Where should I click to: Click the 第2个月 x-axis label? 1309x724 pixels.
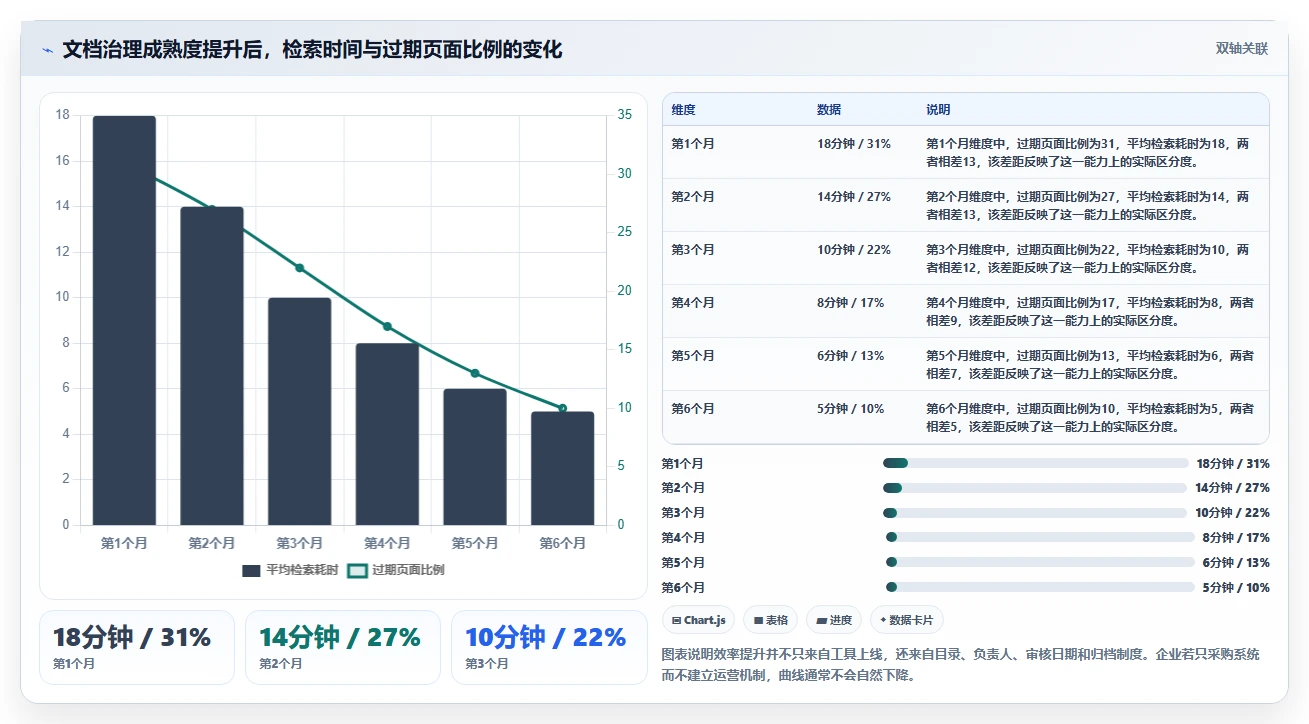click(212, 544)
